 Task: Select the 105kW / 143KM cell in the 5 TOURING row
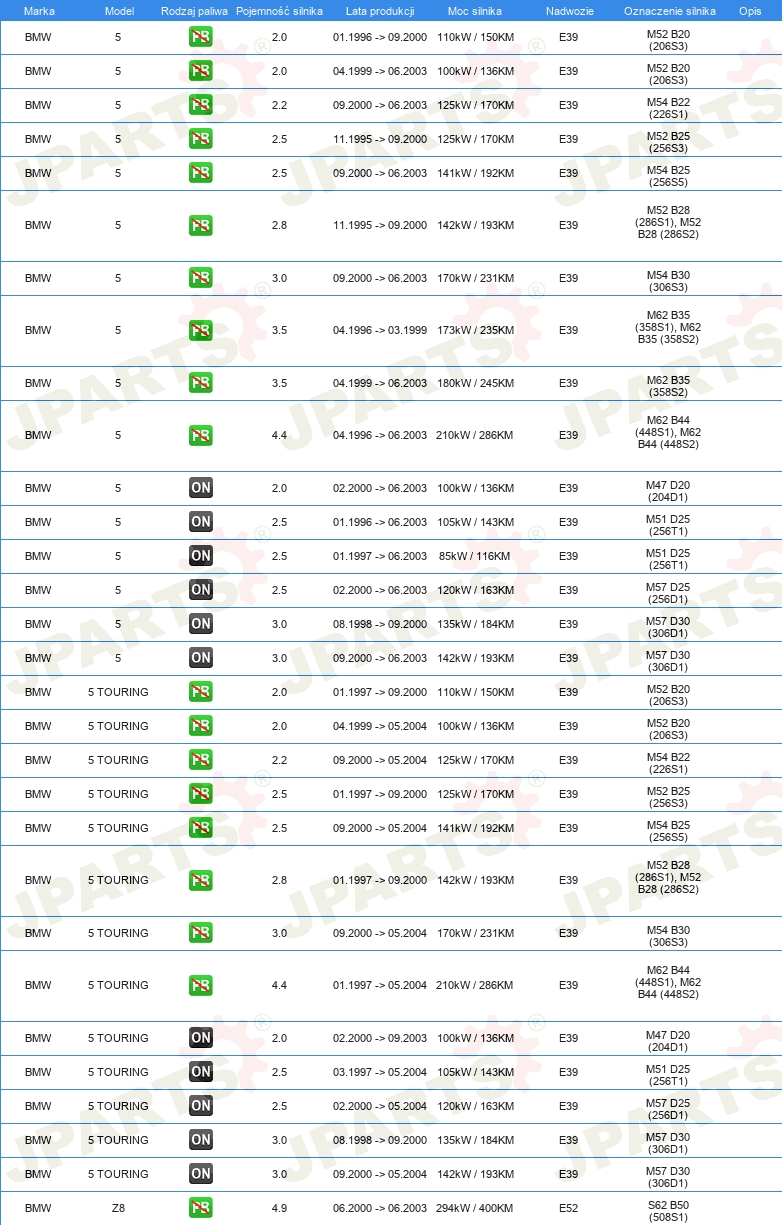point(475,1072)
